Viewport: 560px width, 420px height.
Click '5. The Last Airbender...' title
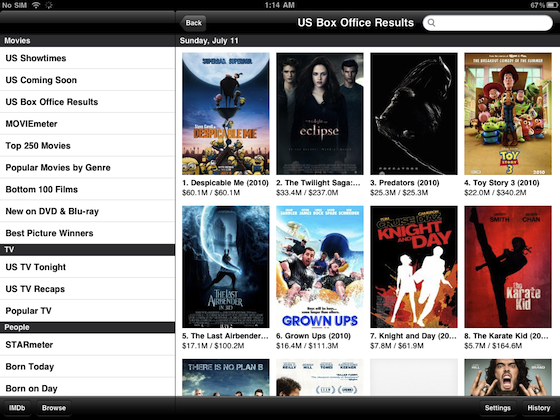(x=225, y=336)
